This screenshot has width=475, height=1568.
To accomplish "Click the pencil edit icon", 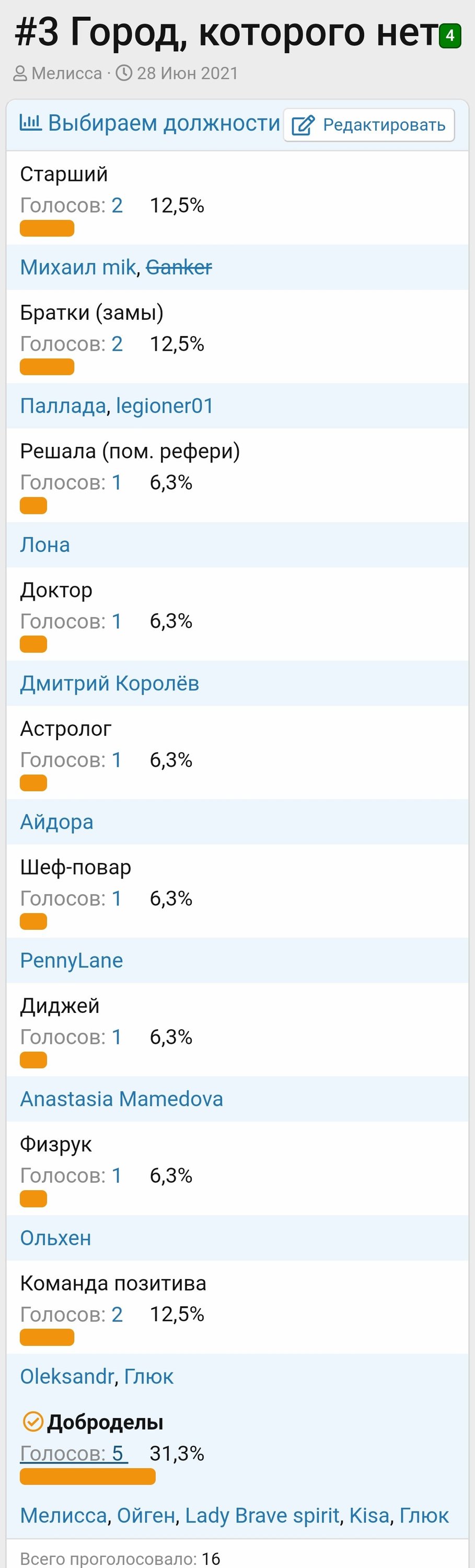I will tap(303, 125).
